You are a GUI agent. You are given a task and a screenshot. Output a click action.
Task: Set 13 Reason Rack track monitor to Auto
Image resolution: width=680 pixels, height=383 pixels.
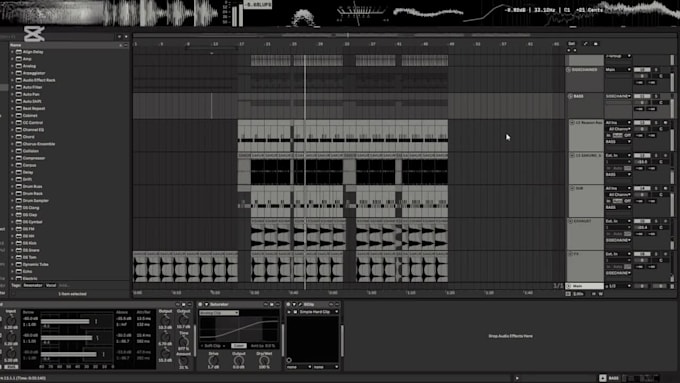point(618,136)
